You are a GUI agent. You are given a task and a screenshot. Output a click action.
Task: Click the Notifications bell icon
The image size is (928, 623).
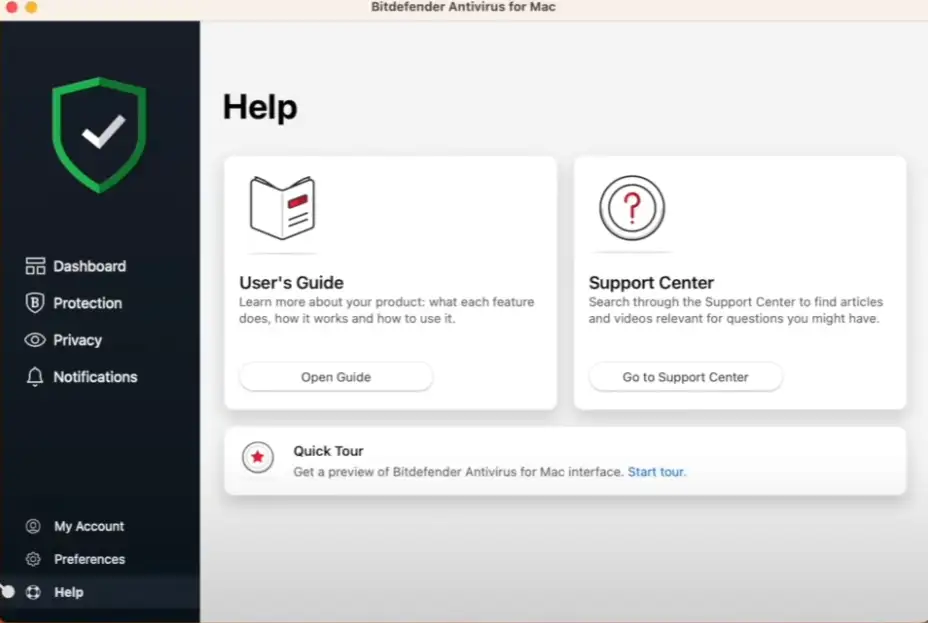35,377
